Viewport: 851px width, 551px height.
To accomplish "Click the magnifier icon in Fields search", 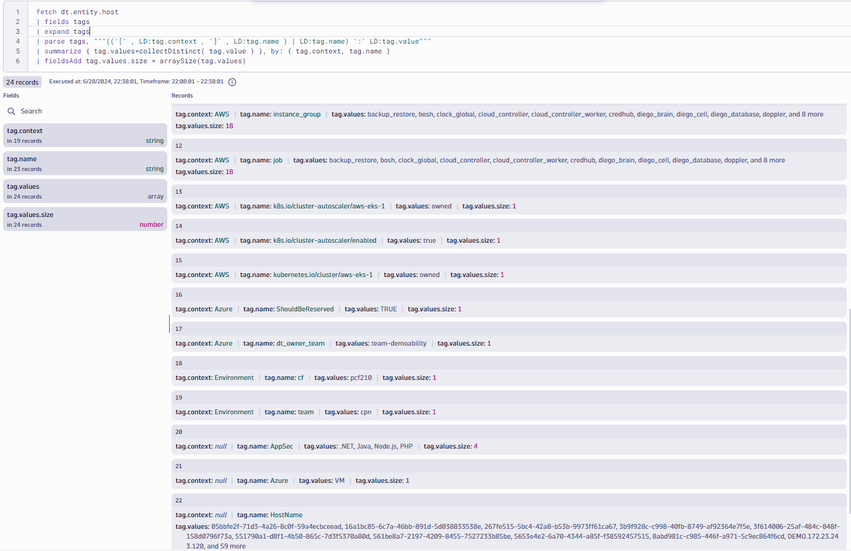I will pyautogui.click(x=12, y=111).
